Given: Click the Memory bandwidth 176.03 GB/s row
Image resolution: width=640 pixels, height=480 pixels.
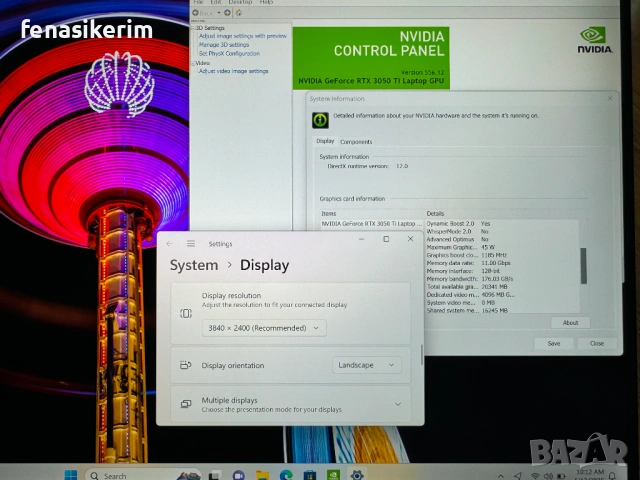Looking at the screenshot, I should point(502,279).
